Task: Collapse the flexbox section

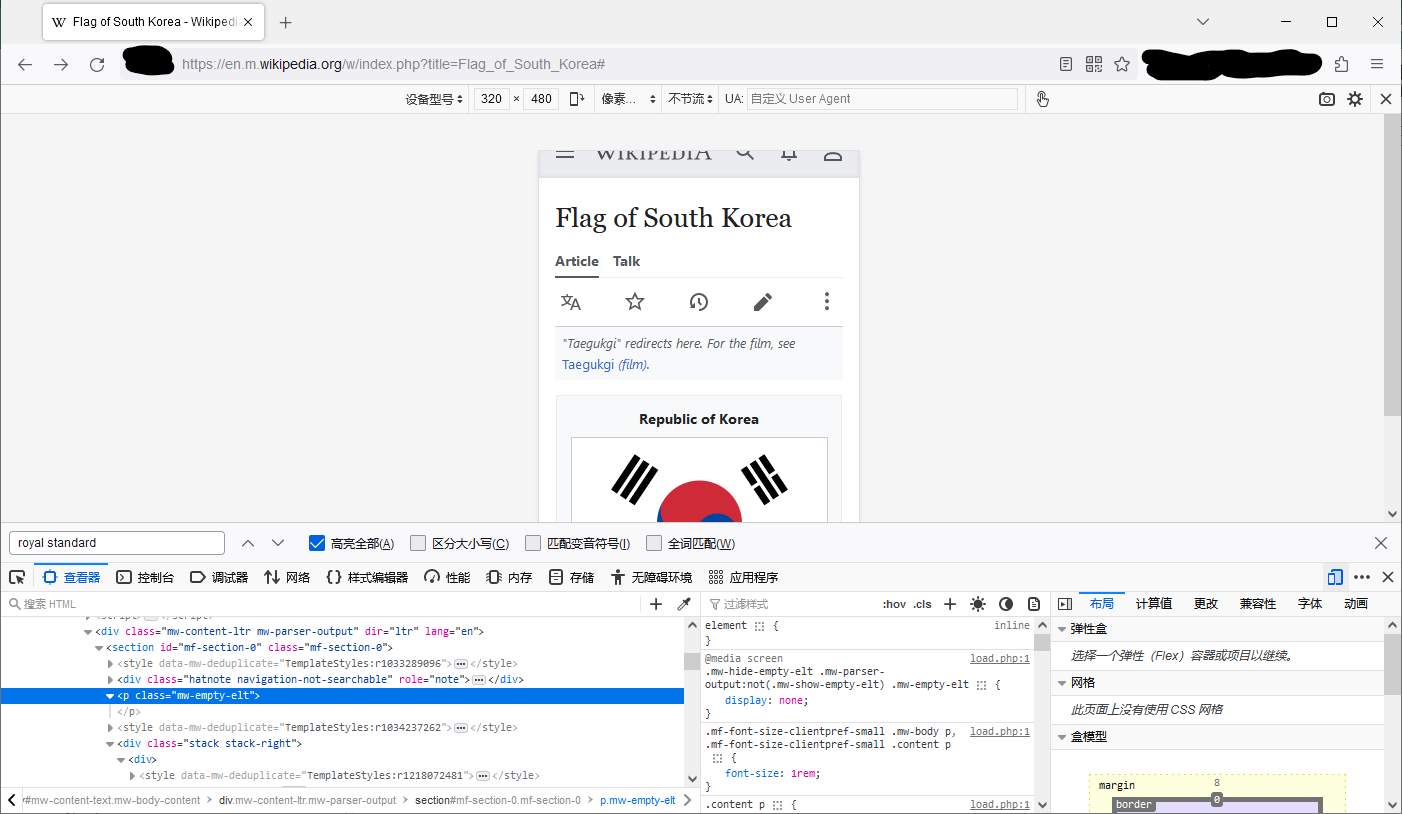Action: pos(1062,629)
